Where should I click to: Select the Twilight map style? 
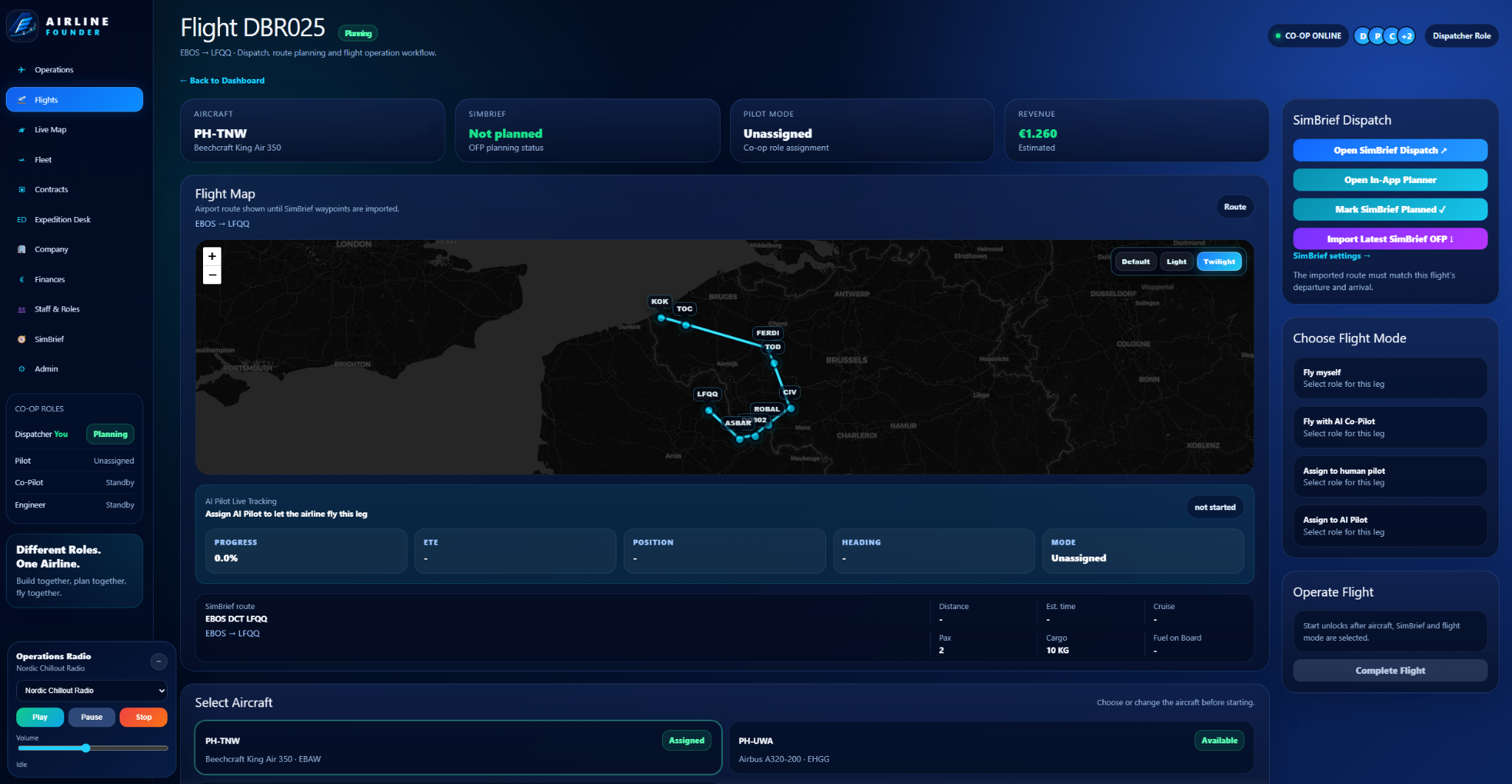click(x=1219, y=261)
